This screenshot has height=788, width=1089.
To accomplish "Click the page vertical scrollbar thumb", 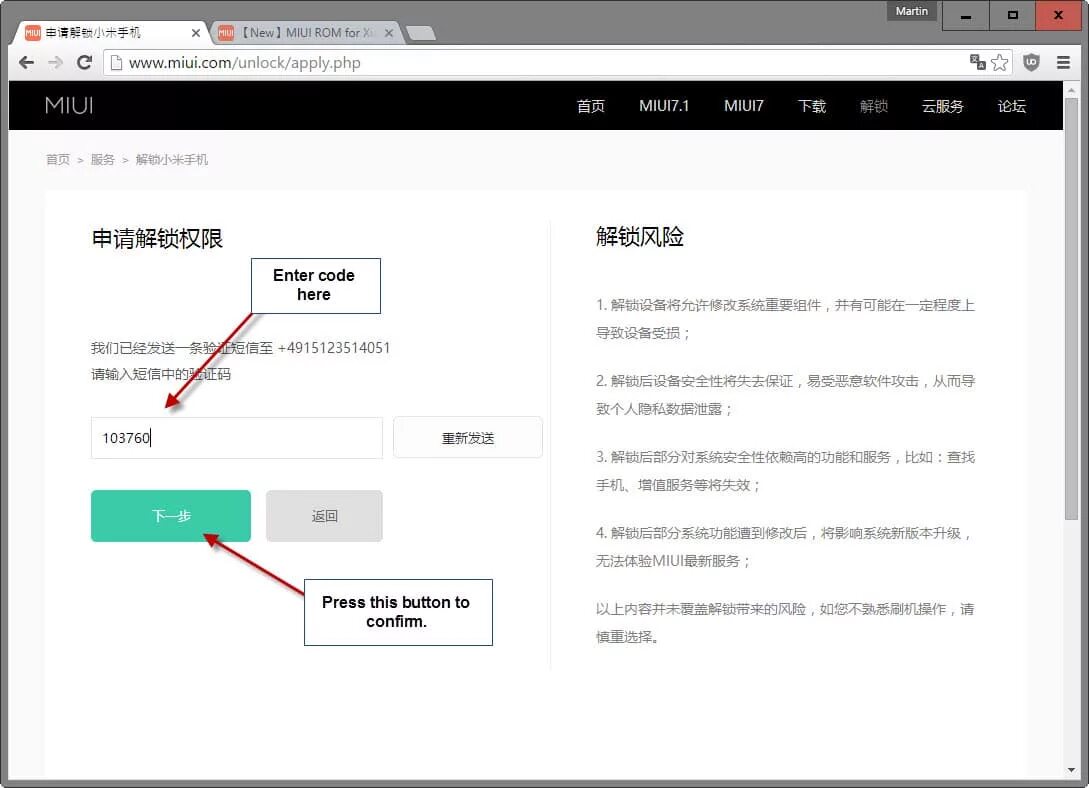I will (1071, 309).
